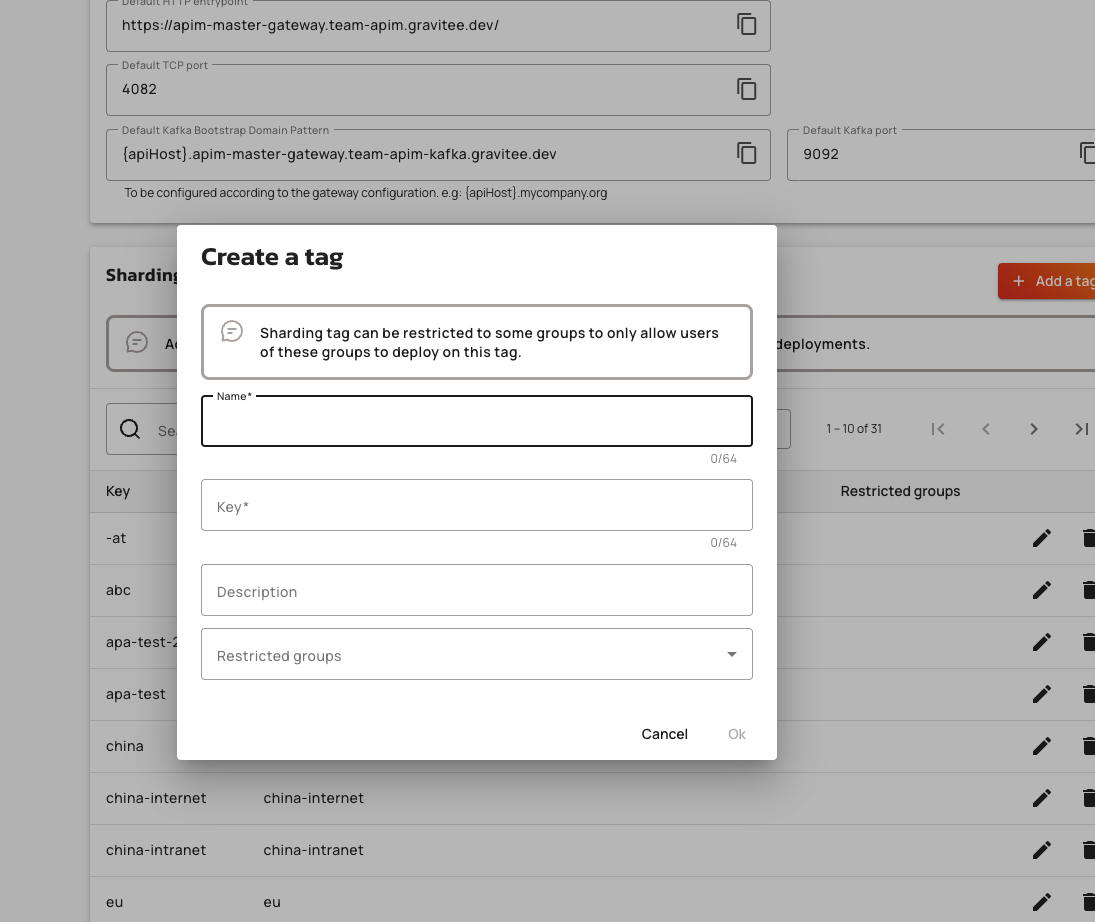Copy the Default HTTP entrypoint URL
This screenshot has height=922, width=1095.
746,25
